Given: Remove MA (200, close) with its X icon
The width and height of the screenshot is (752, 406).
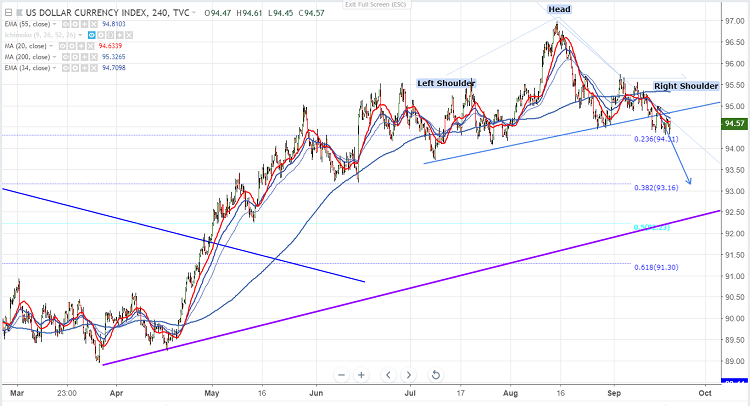Looking at the screenshot, I should pyautogui.click(x=94, y=57).
